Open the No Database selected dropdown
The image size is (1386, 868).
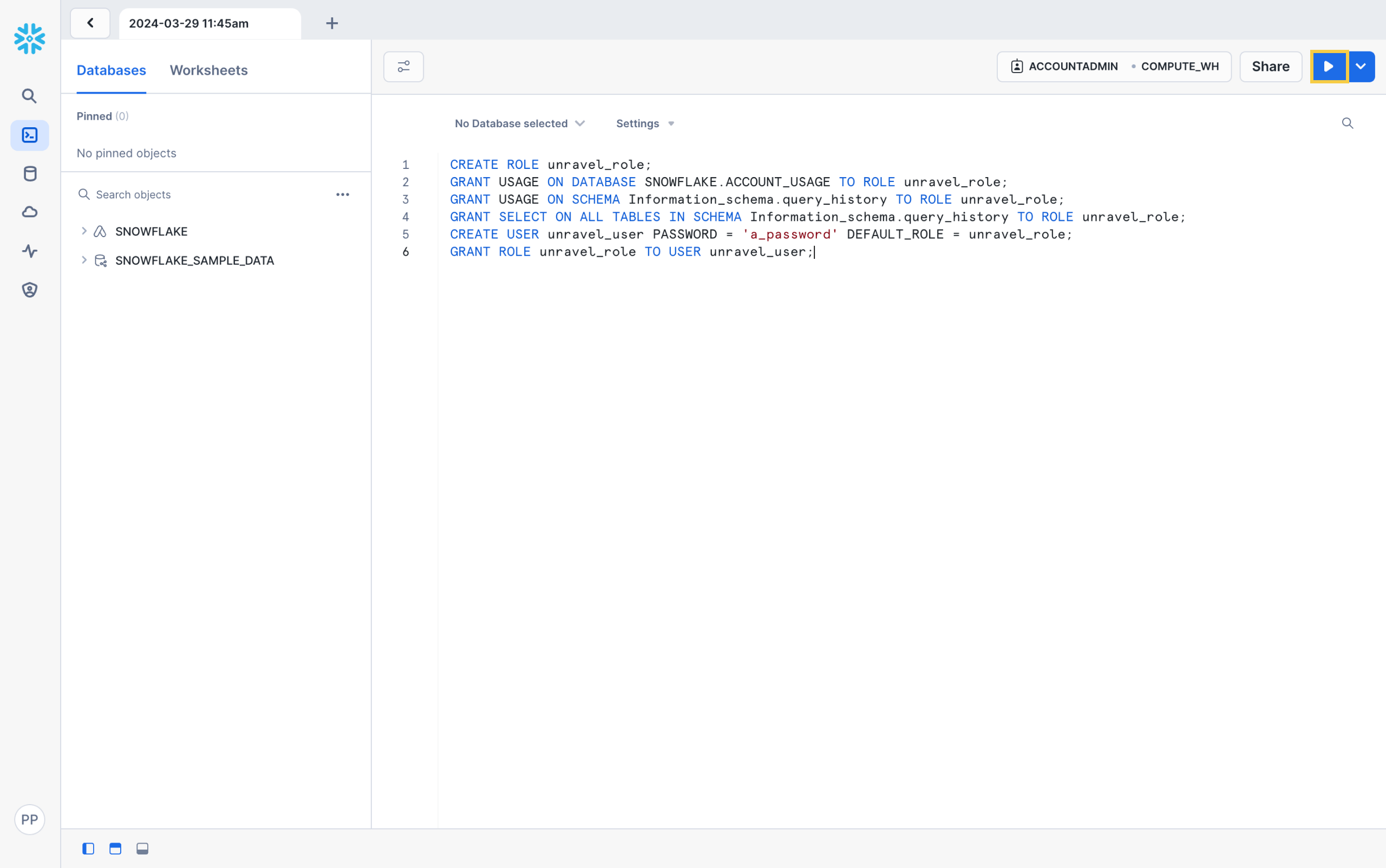click(519, 123)
